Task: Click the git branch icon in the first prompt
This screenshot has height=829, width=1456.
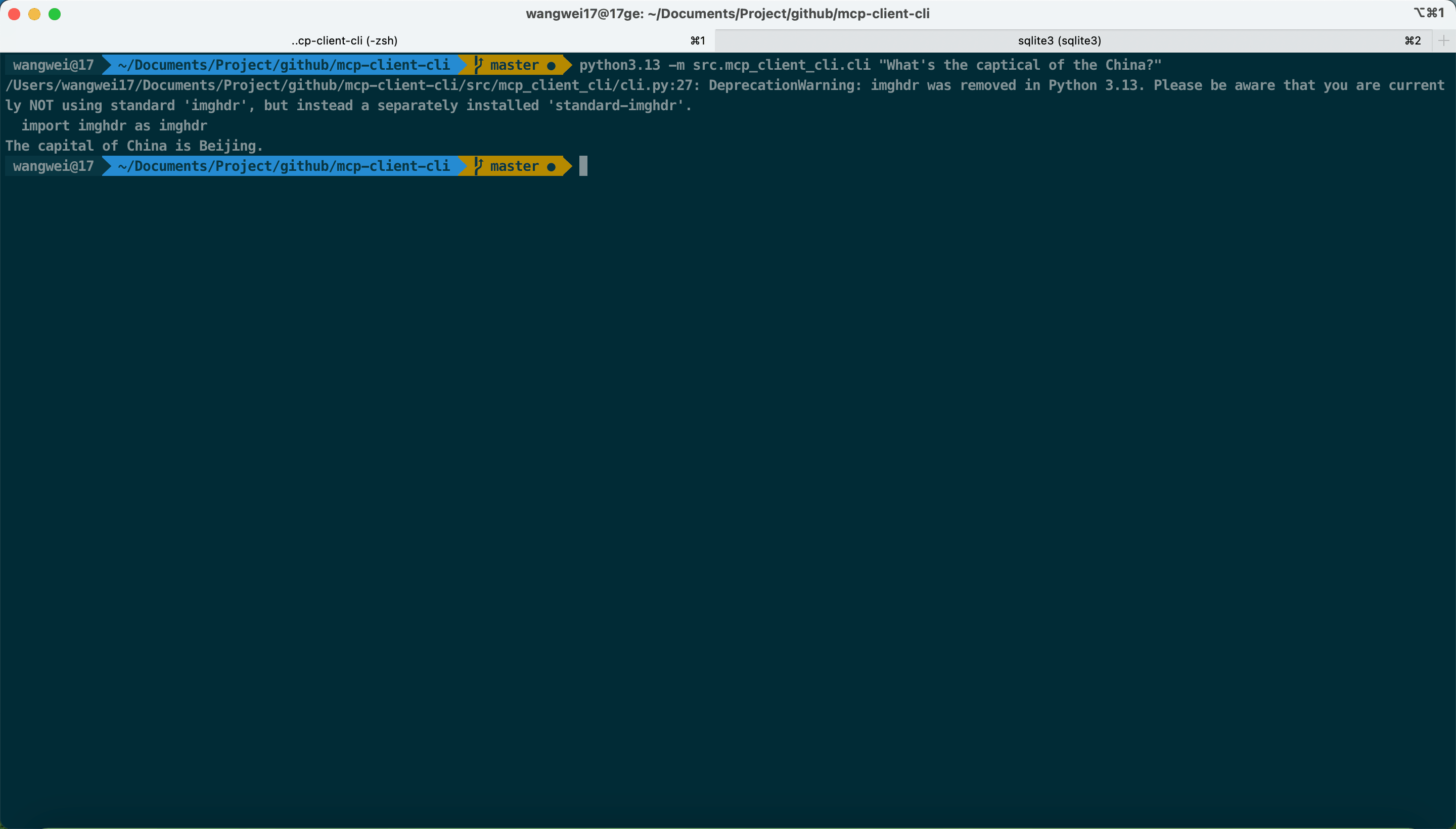Action: (x=478, y=65)
